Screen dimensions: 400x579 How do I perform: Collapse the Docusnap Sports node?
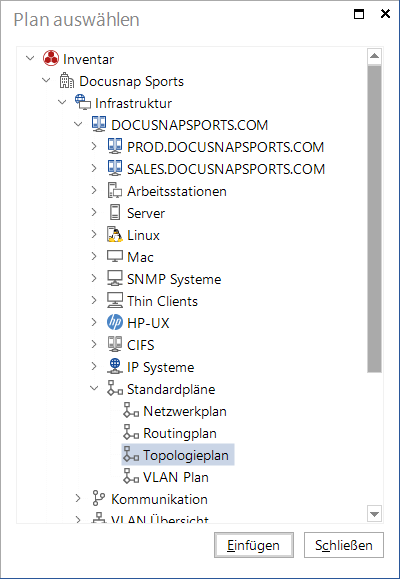pos(46,80)
